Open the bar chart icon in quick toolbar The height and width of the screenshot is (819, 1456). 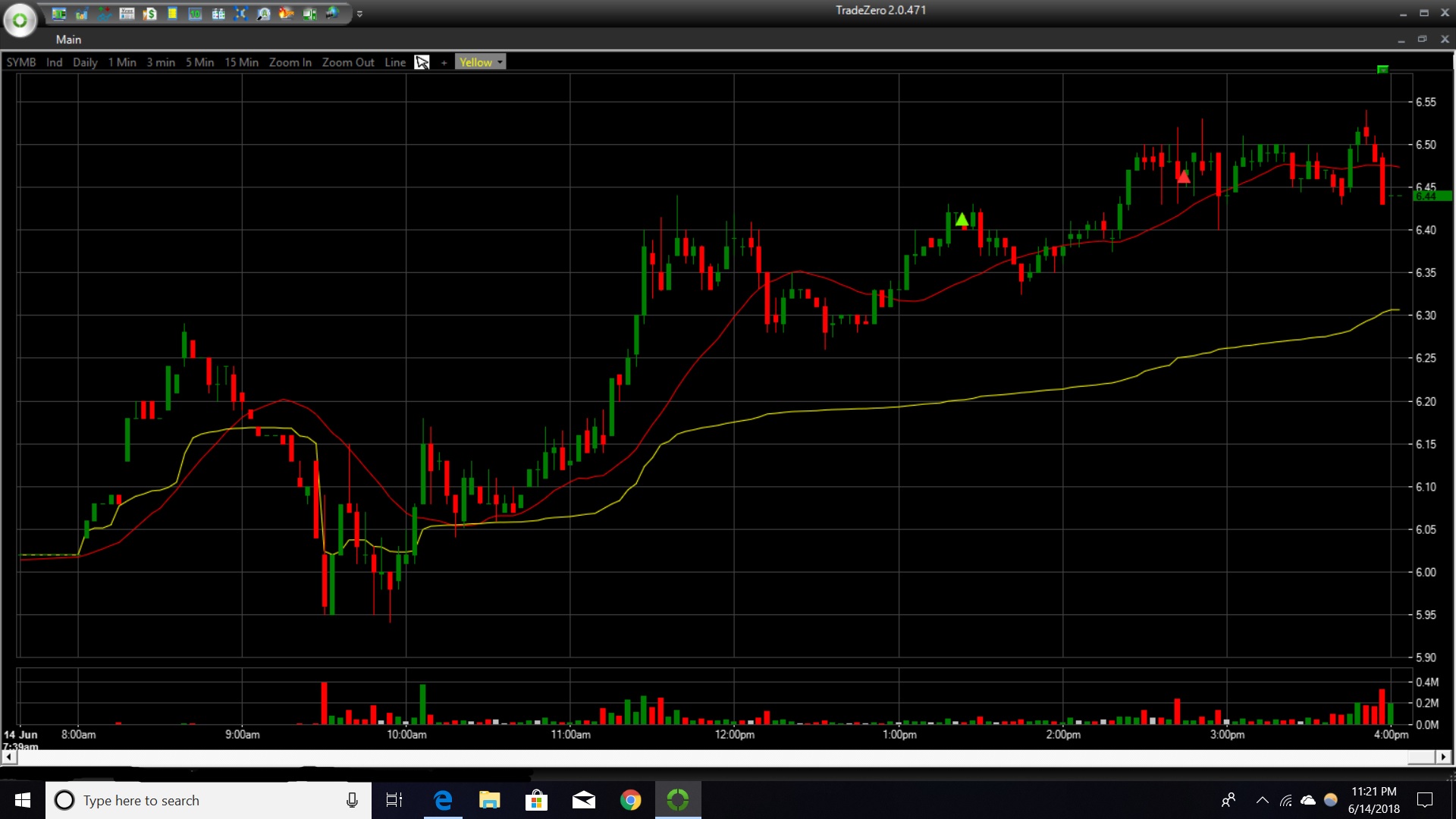tap(81, 14)
